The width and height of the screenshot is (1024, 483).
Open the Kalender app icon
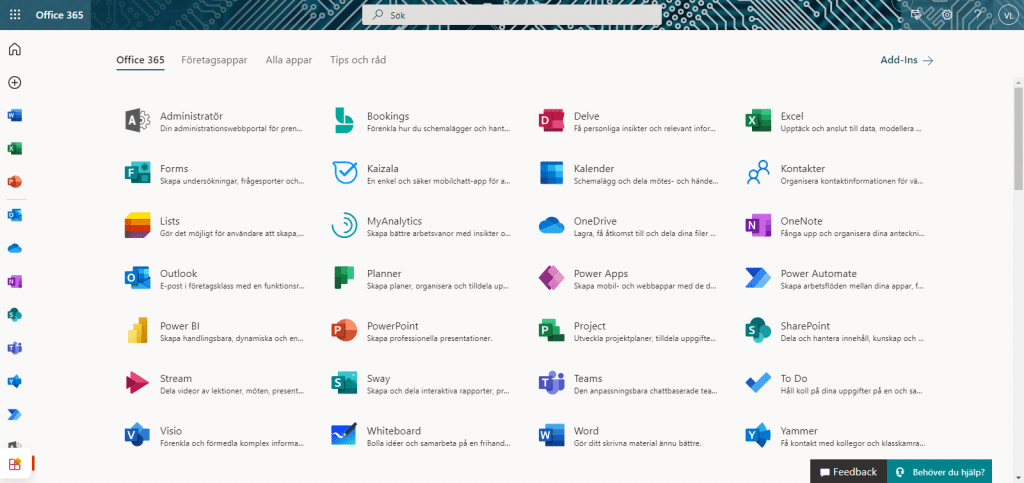pyautogui.click(x=551, y=173)
